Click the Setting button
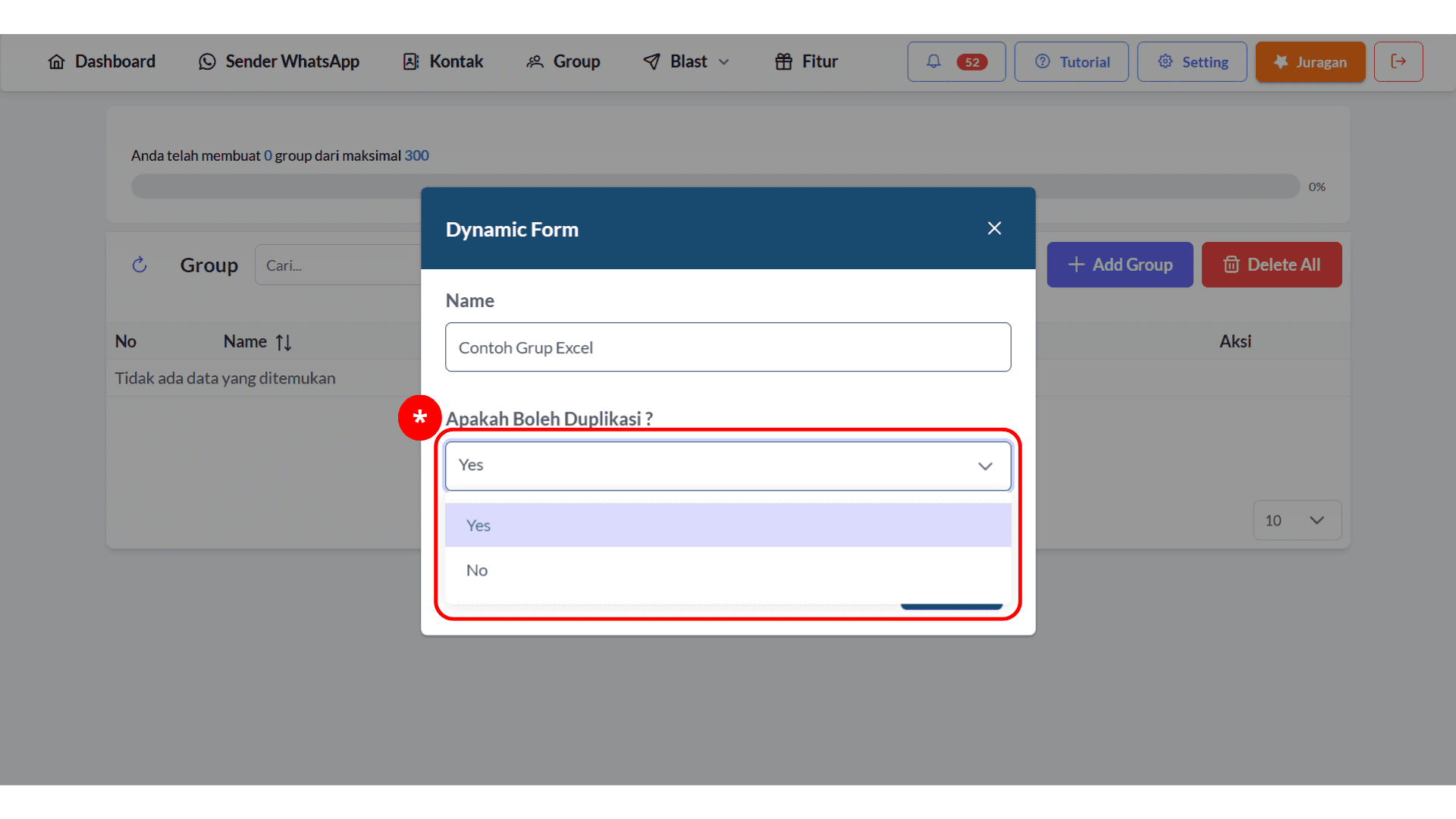The height and width of the screenshot is (819, 1456). pos(1192,61)
